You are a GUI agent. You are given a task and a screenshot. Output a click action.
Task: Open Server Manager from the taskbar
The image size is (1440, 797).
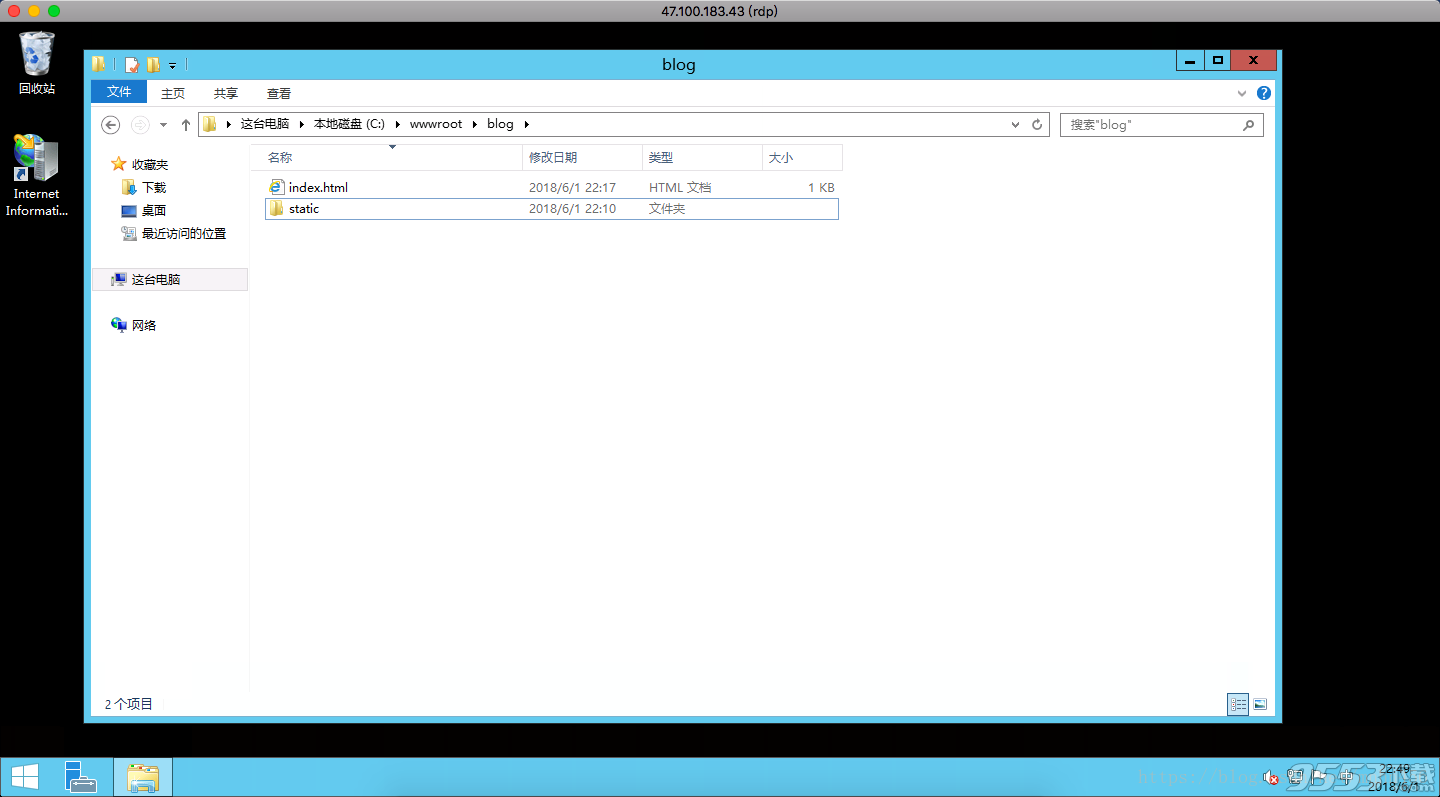pos(81,777)
